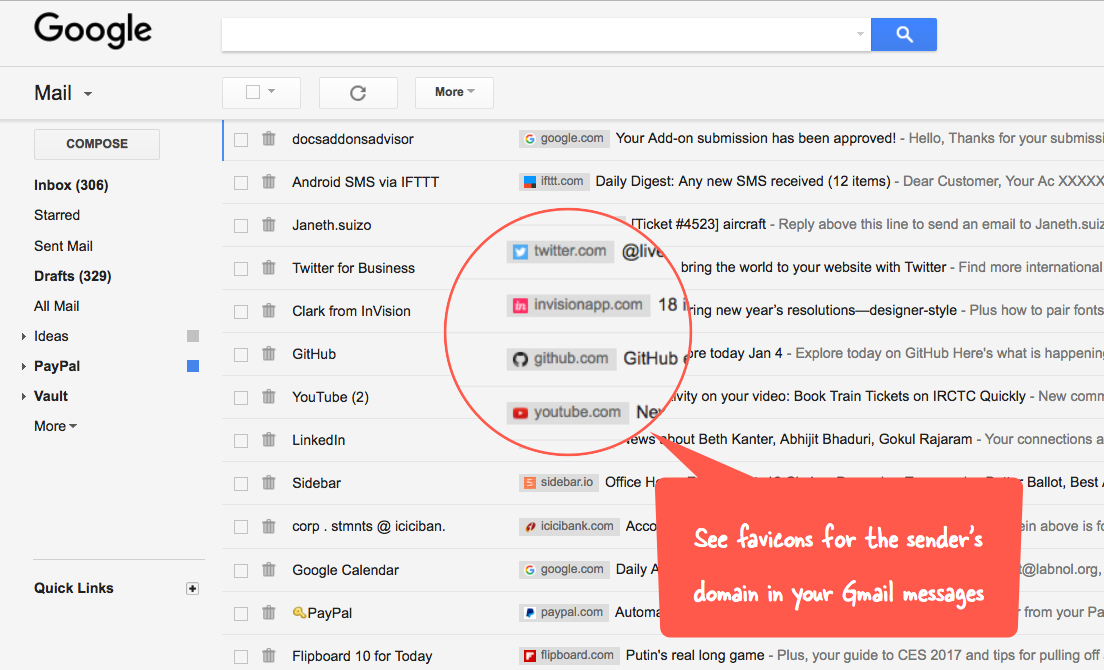Click the blue search magnifier button
Viewport: 1104px width, 670px height.
point(903,34)
